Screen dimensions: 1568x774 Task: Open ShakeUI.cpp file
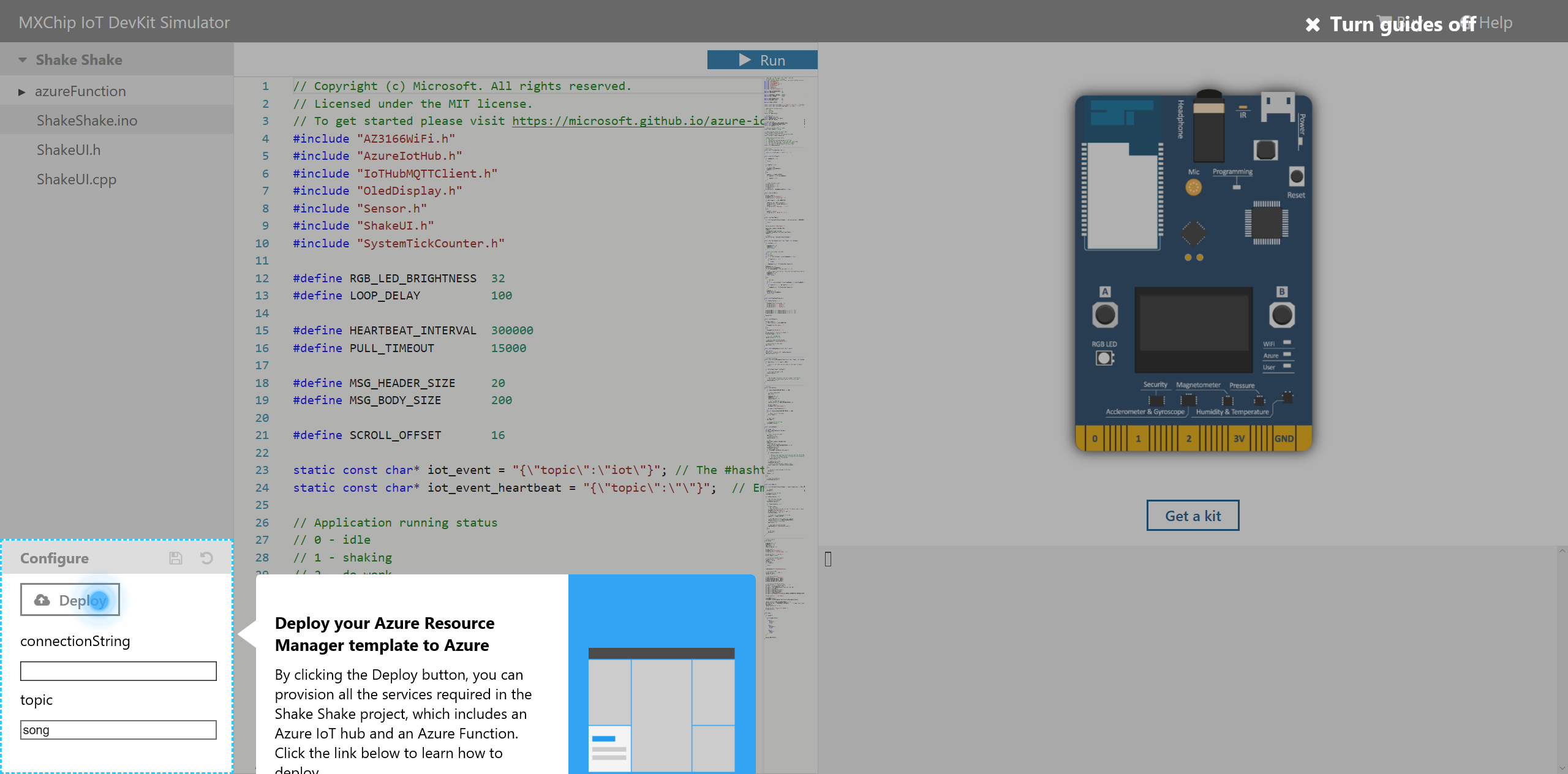pyautogui.click(x=77, y=179)
